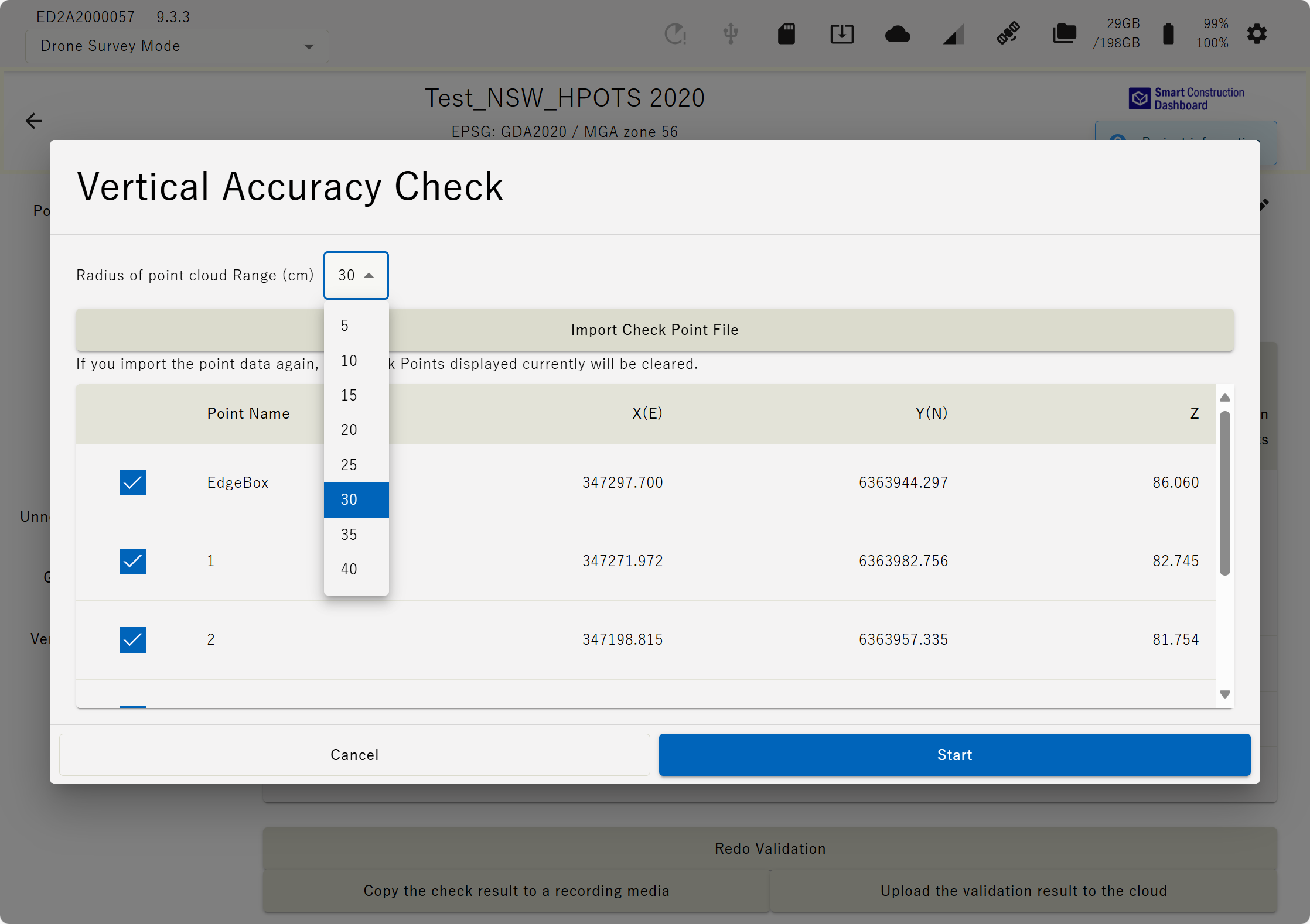Click Z value 81.754
Image resolution: width=1310 pixels, height=924 pixels.
[x=1176, y=639]
